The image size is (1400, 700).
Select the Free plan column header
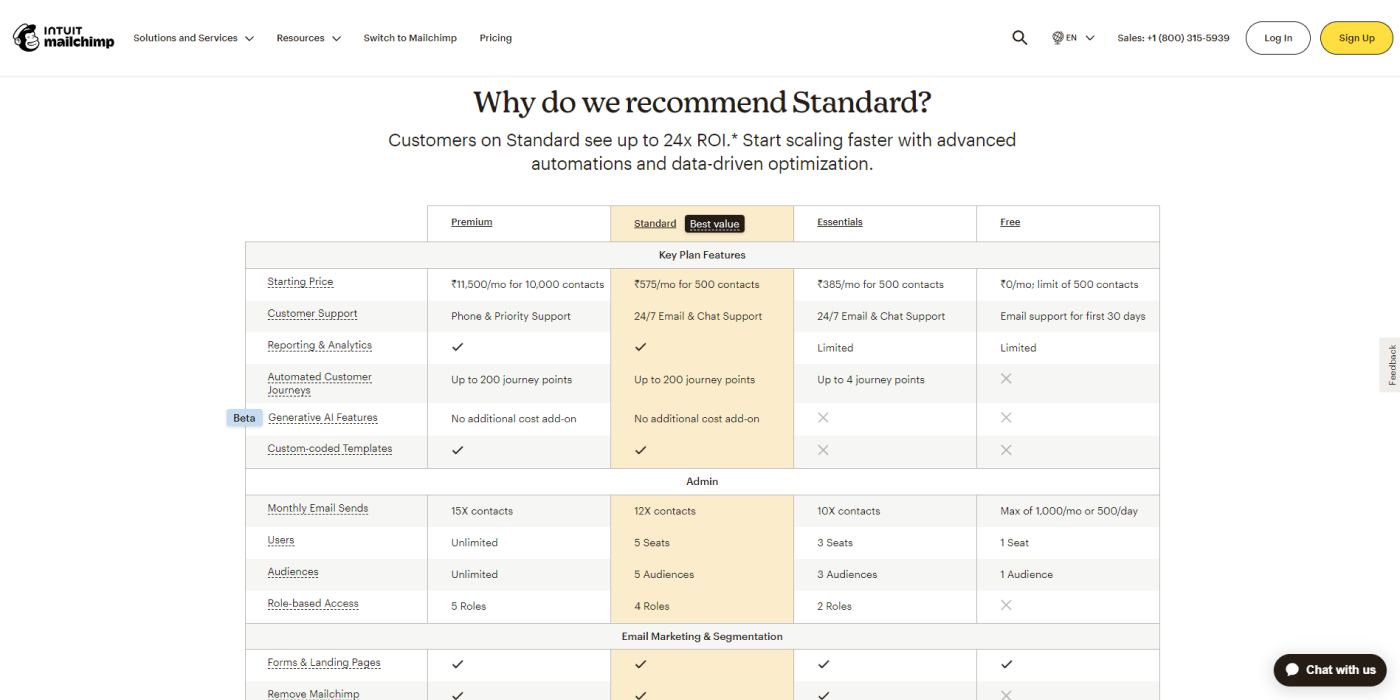coord(1010,222)
